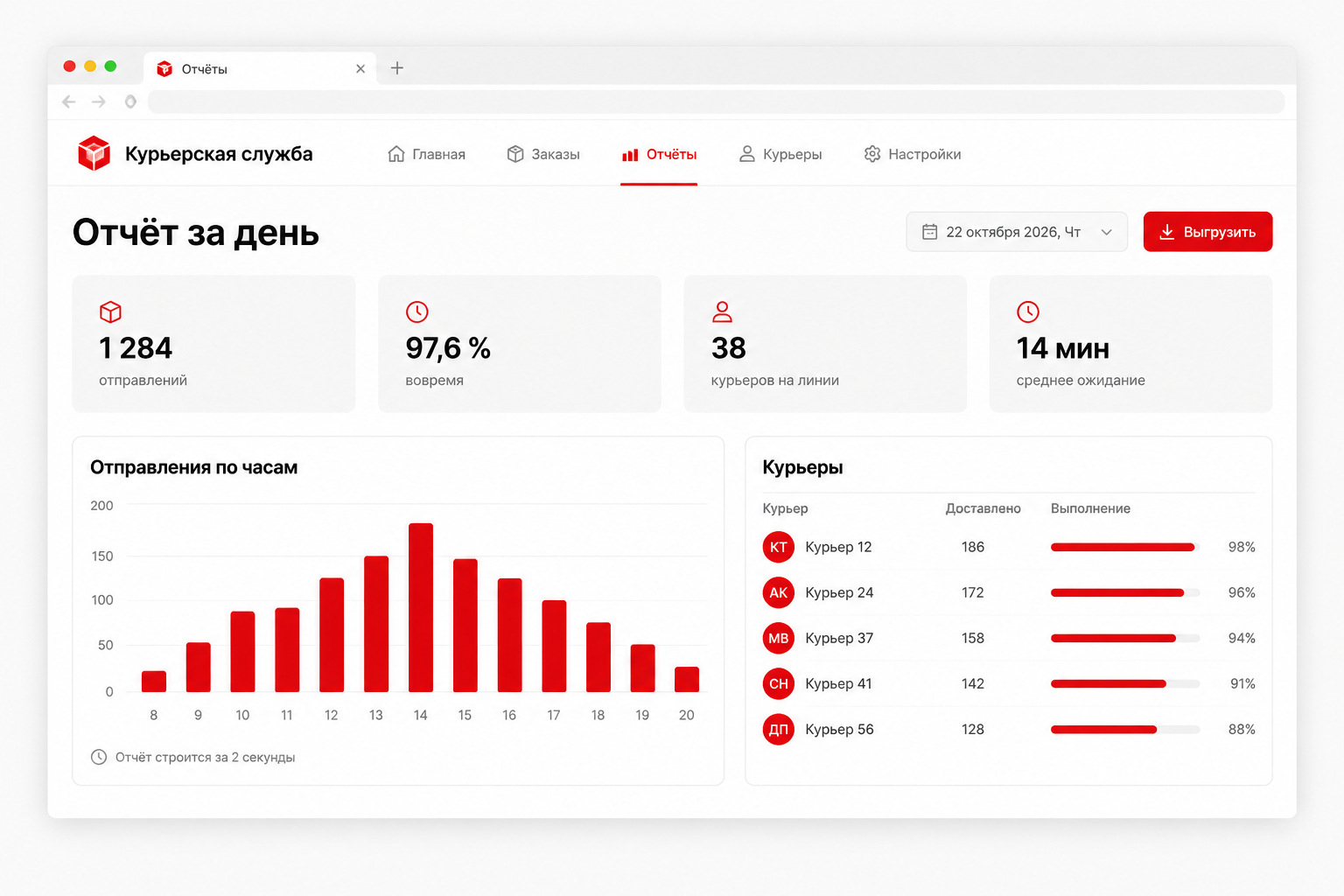The width and height of the screenshot is (1344, 896).
Task: Click the clock icon above 14 мин
Action: point(1028,311)
